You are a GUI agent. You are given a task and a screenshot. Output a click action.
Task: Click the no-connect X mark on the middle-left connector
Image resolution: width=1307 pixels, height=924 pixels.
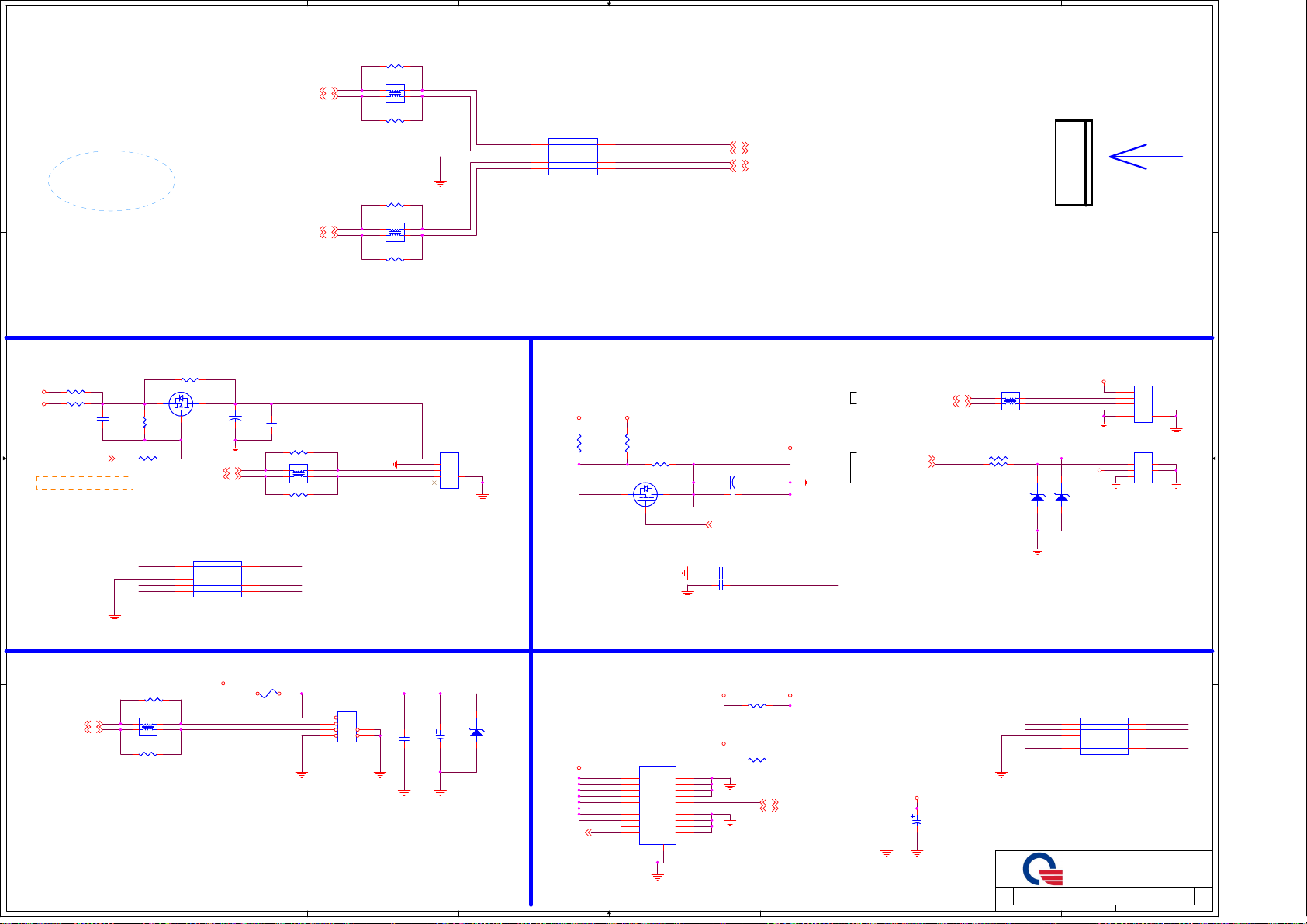[434, 483]
